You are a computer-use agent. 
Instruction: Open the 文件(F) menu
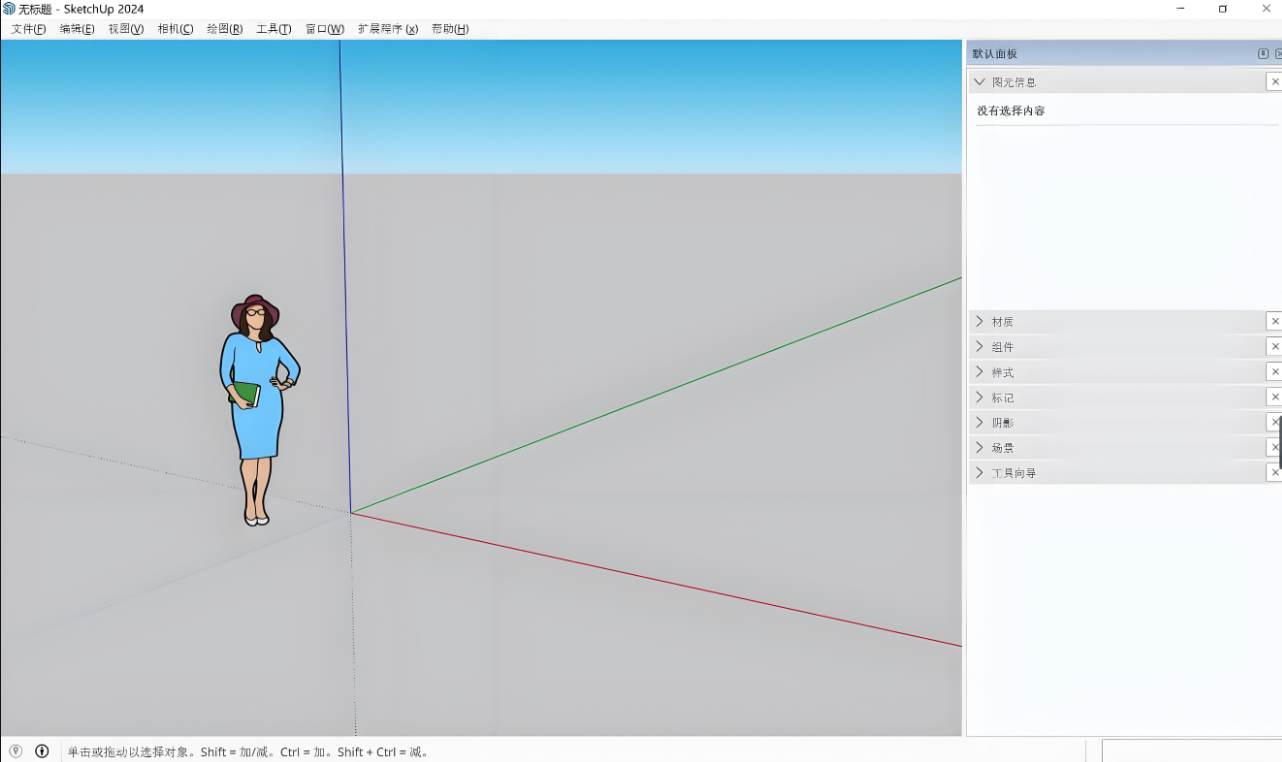coord(28,29)
